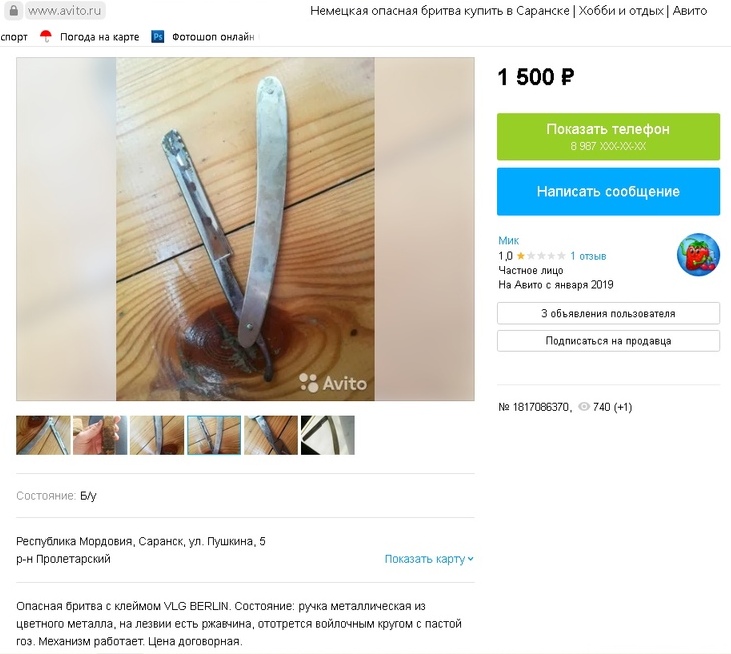Open the Погода на карте bookmark
Image resolution: width=731 pixels, height=654 pixels.
tap(99, 37)
